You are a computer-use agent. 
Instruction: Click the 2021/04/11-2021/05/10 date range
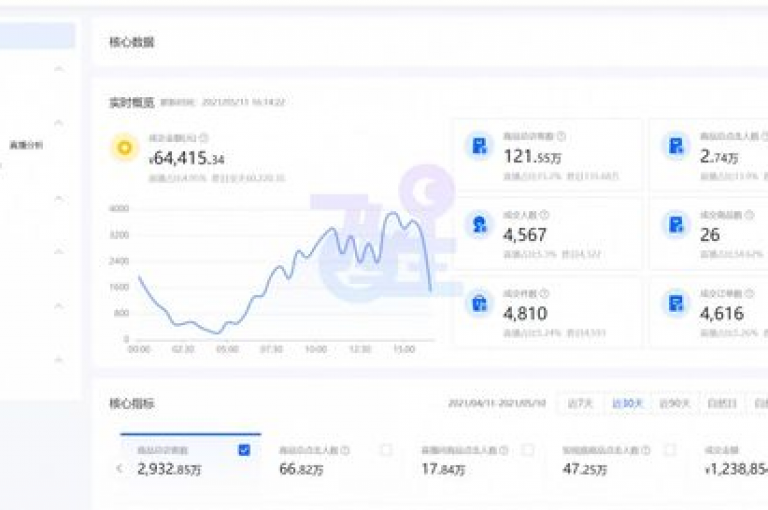click(x=497, y=403)
